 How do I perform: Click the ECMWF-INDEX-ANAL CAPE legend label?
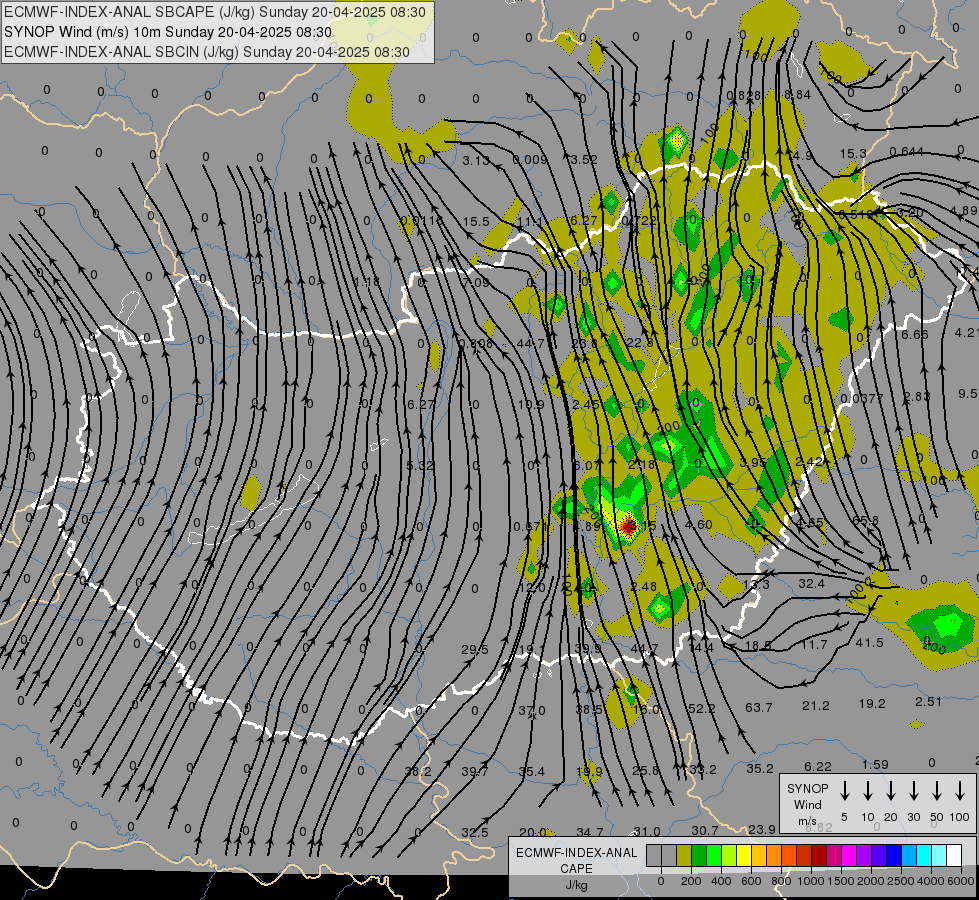point(576,861)
